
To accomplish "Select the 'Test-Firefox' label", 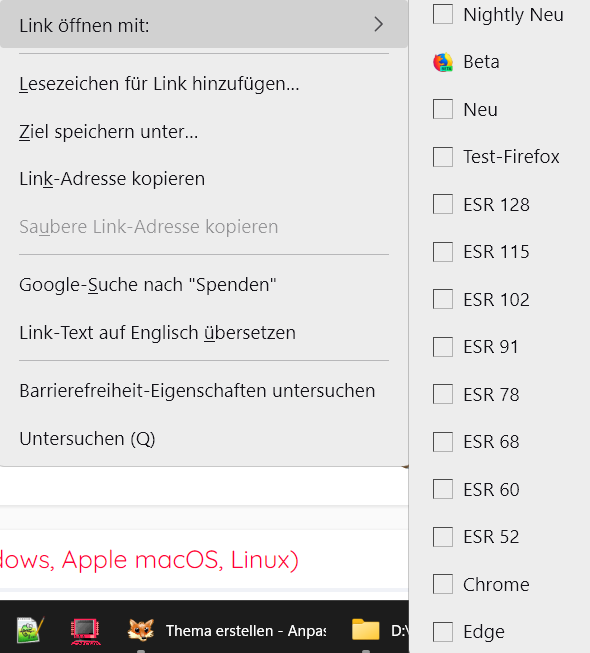I will [511, 157].
